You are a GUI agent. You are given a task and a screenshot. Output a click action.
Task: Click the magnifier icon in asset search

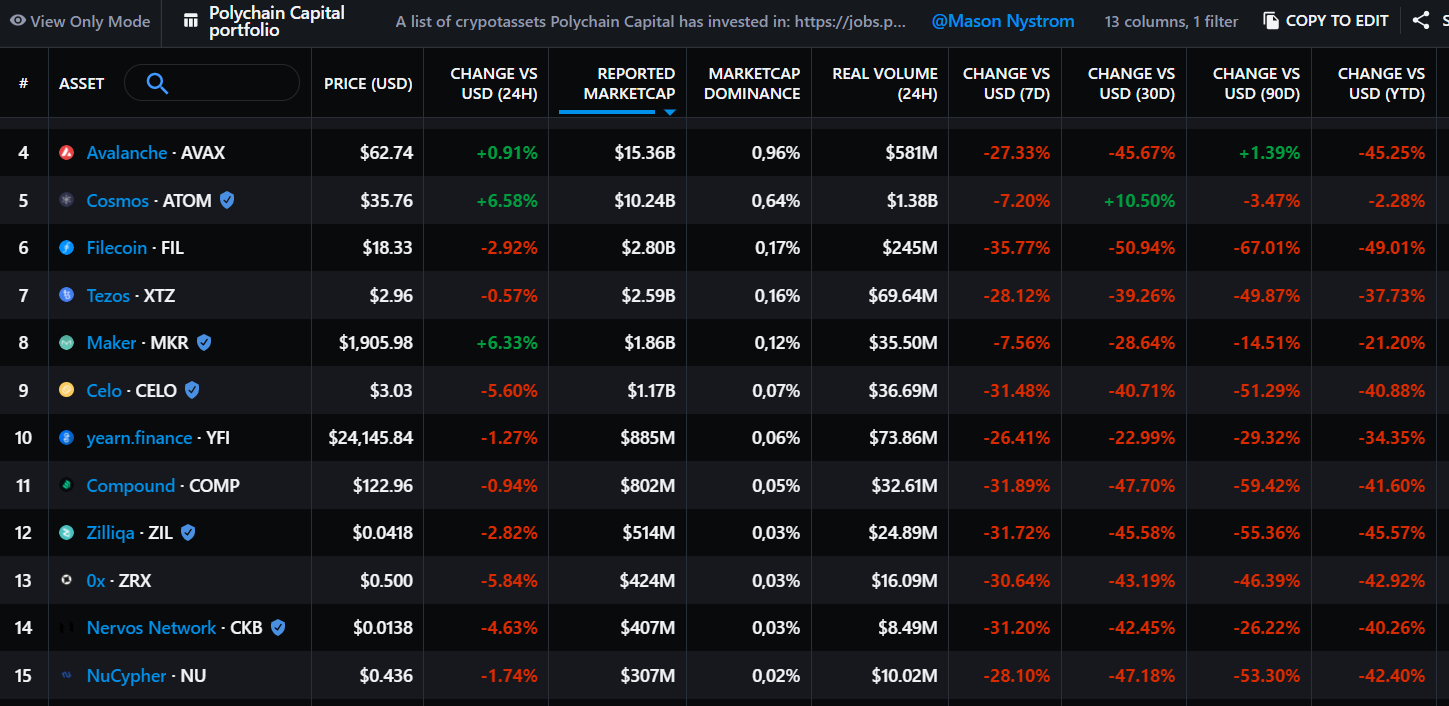pos(157,83)
